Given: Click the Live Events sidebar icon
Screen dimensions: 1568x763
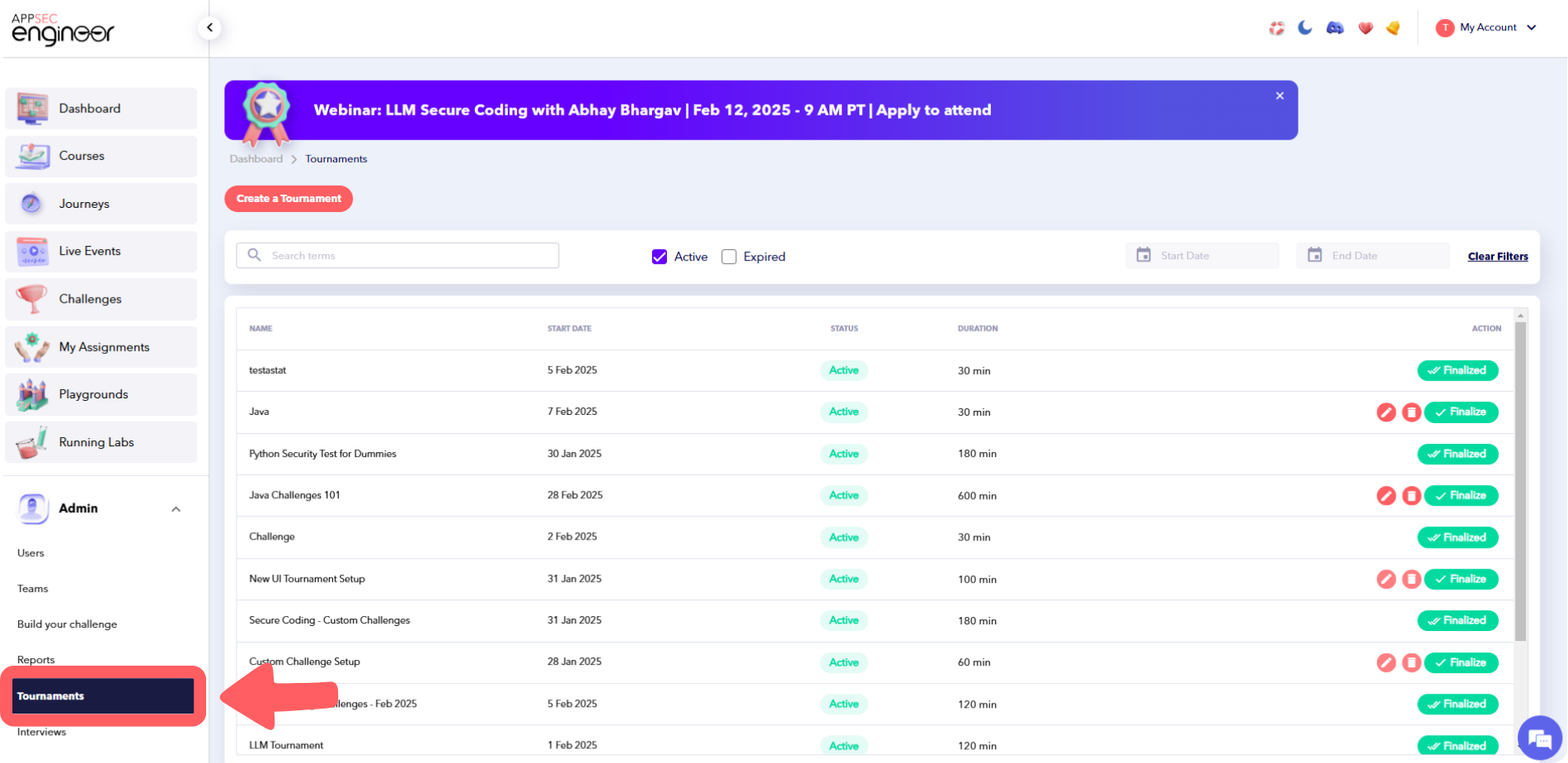Looking at the screenshot, I should coord(32,251).
